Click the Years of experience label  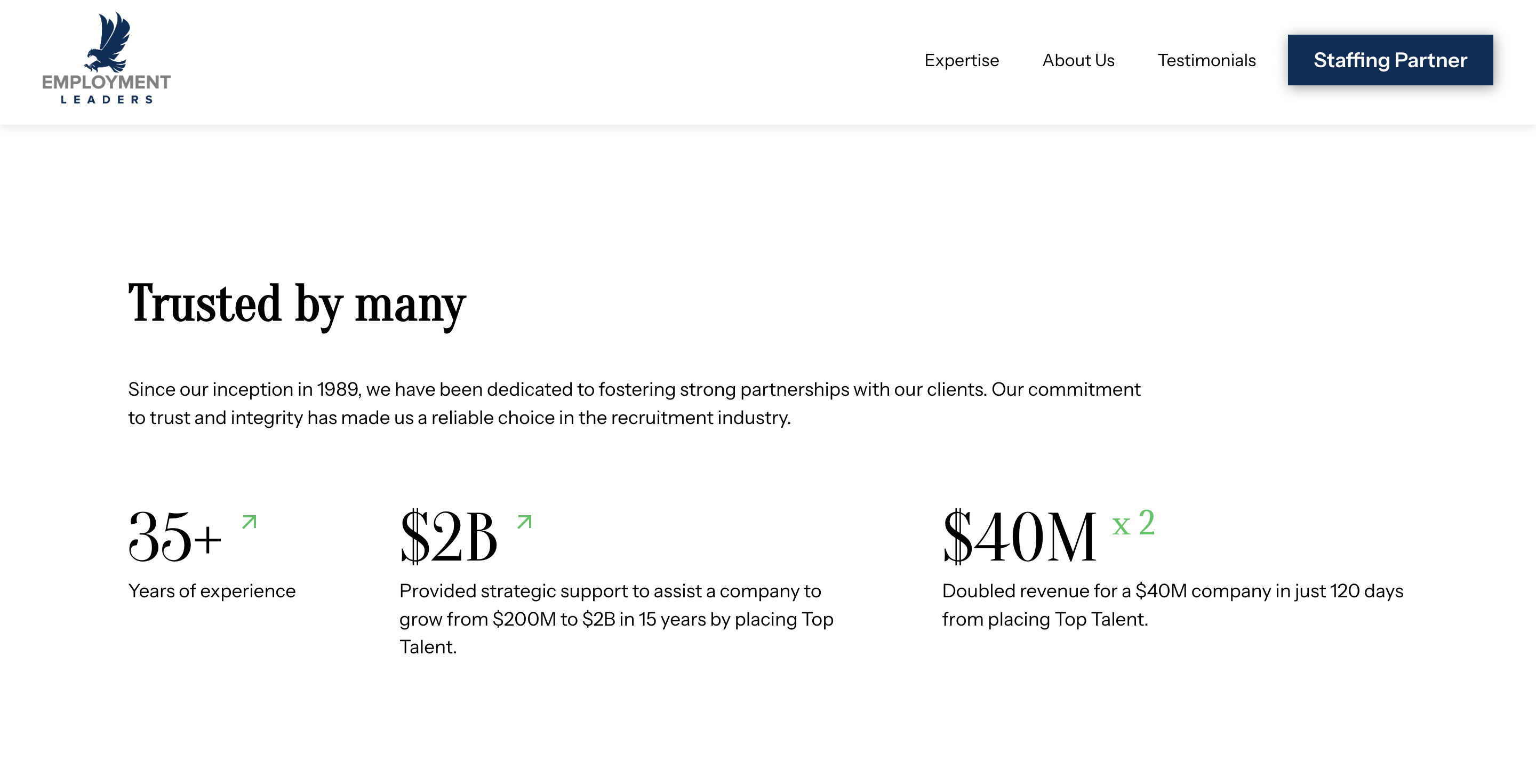click(x=212, y=591)
